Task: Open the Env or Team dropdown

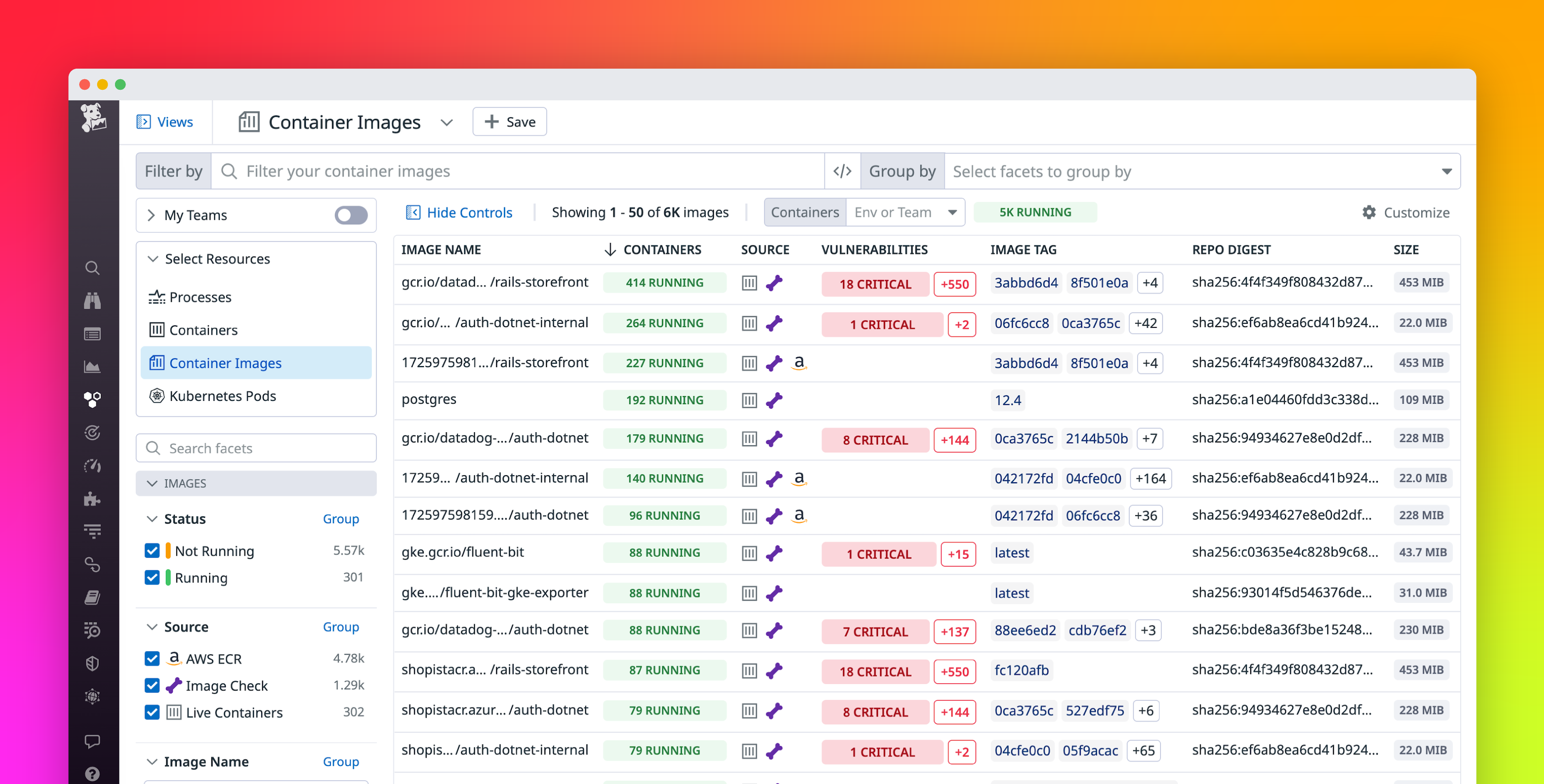Action: [x=904, y=212]
